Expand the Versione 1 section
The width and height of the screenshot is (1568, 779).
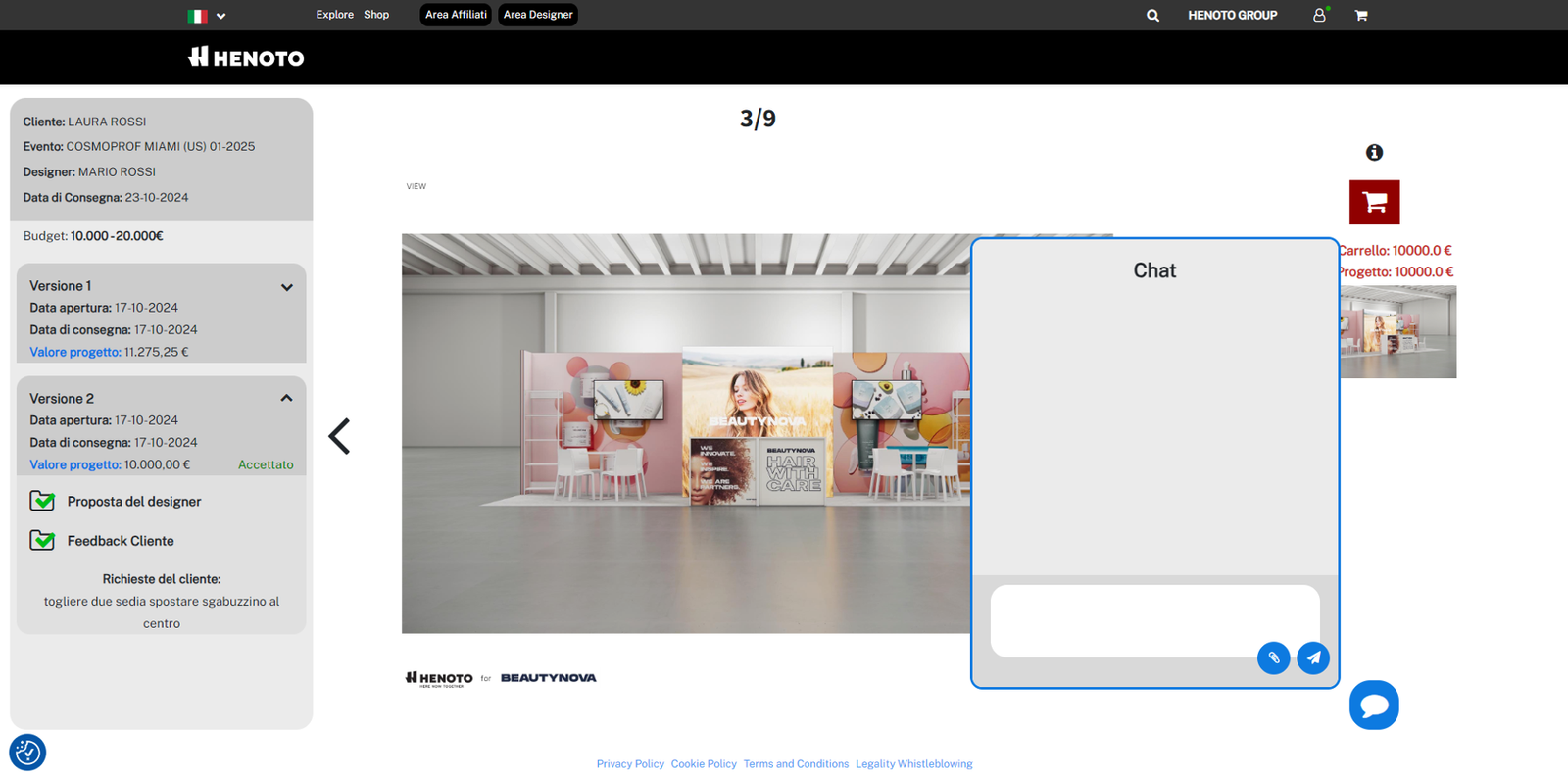[x=286, y=287]
